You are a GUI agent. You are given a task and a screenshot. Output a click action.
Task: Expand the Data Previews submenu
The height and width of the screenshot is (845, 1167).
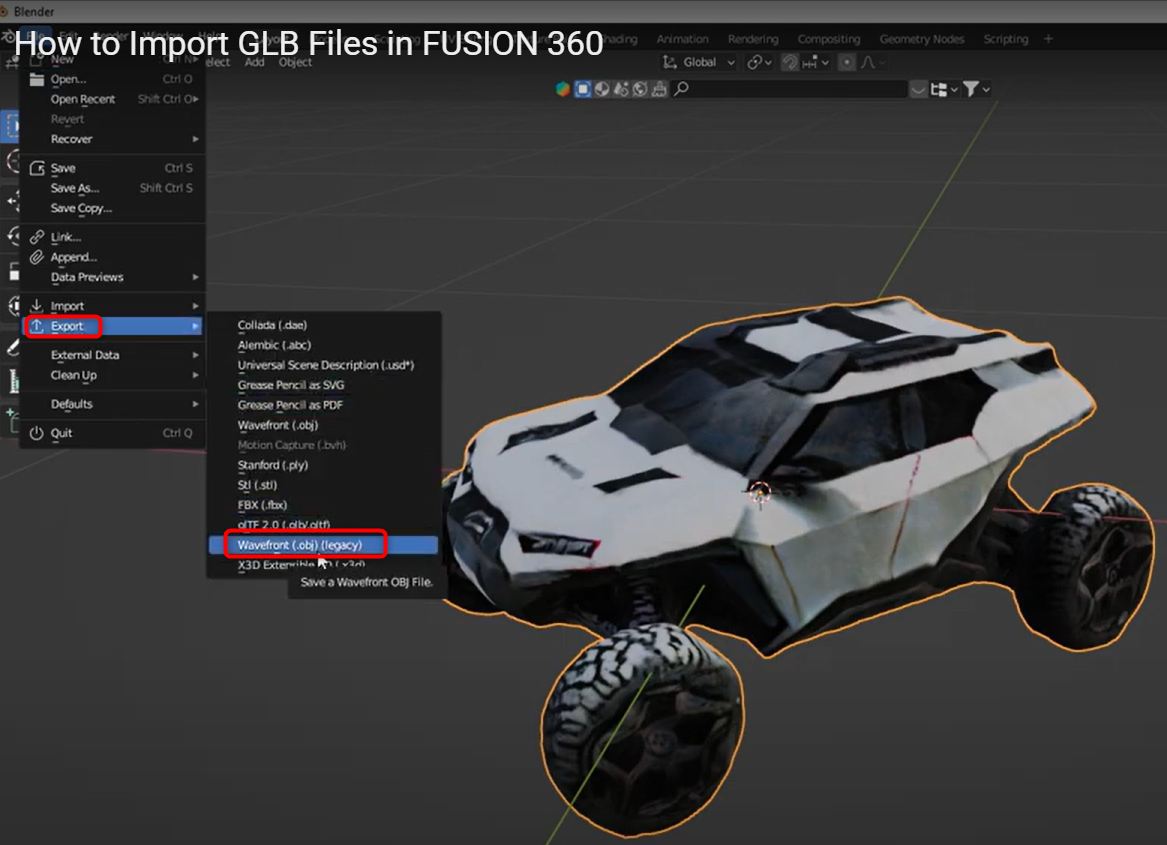tap(112, 277)
